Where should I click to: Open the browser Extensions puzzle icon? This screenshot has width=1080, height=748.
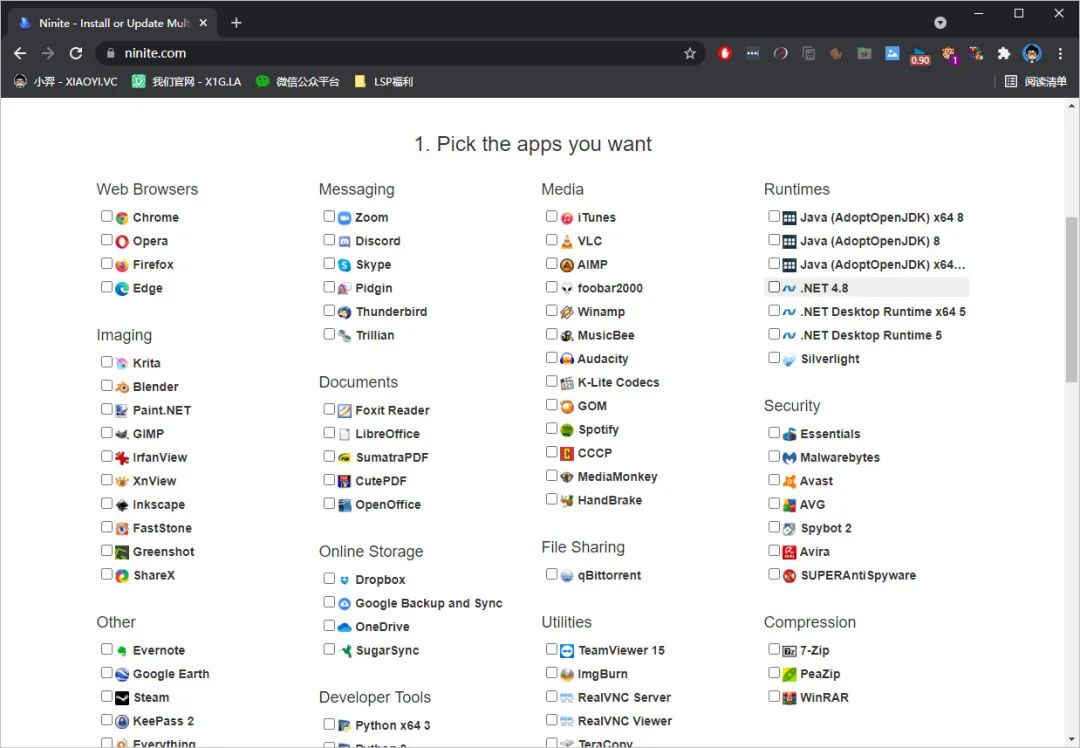click(x=1004, y=54)
